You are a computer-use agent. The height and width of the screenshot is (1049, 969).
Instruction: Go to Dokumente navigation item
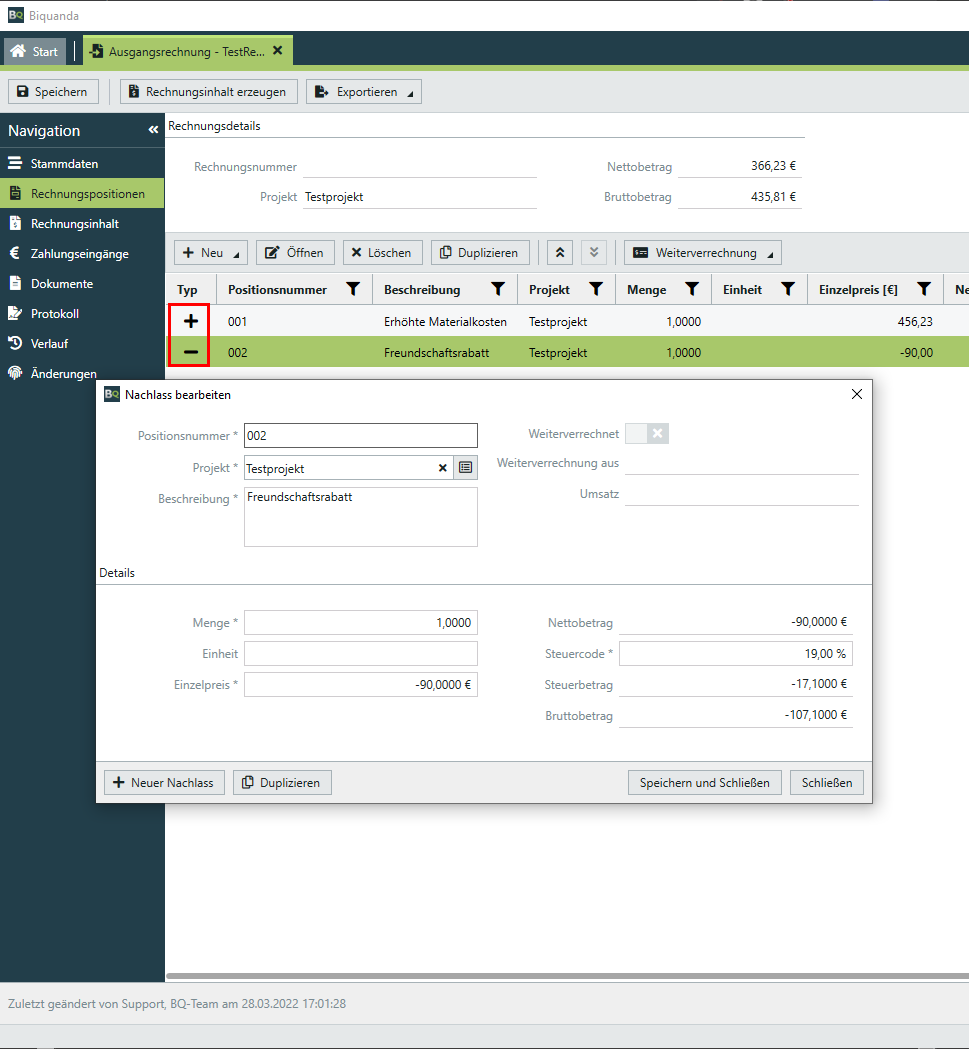coord(62,284)
